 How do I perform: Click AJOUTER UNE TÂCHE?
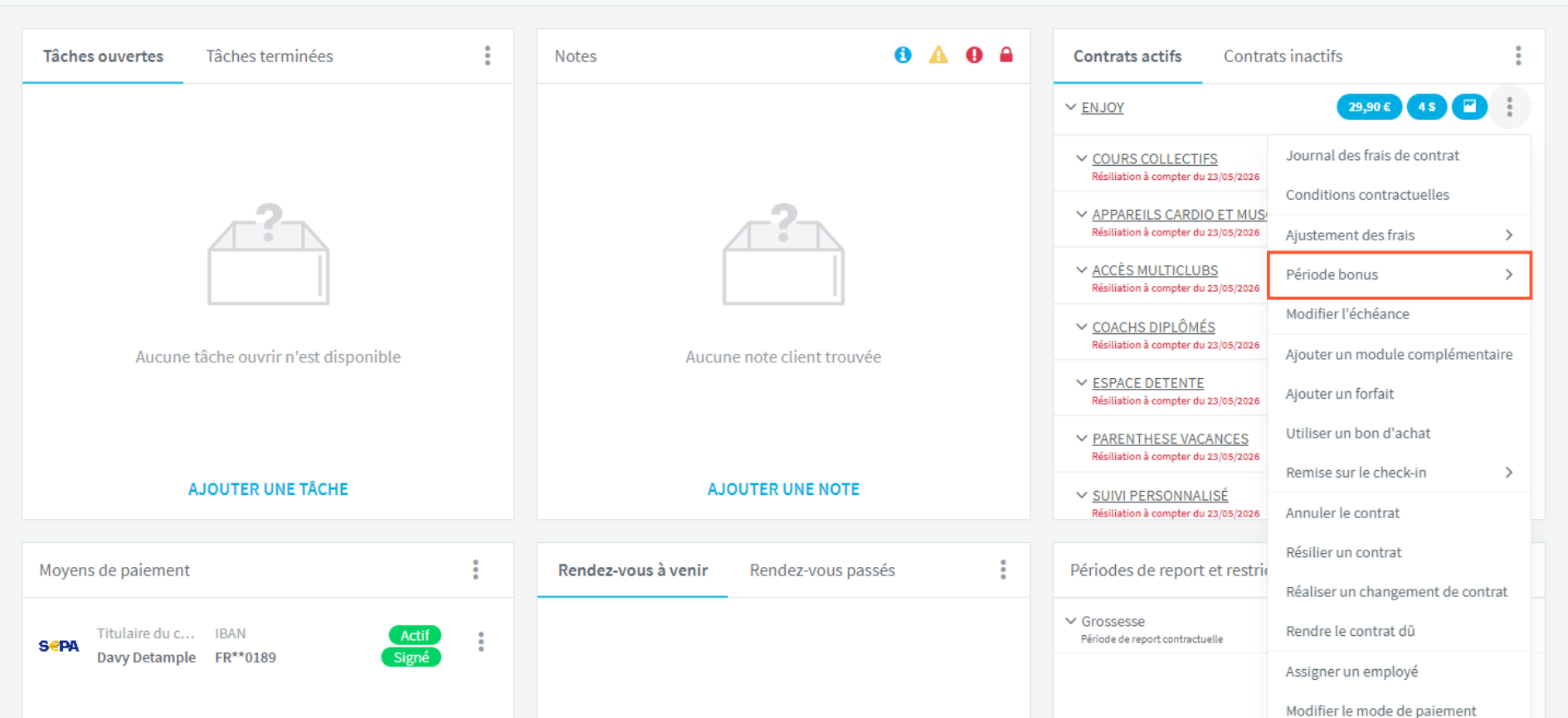268,489
